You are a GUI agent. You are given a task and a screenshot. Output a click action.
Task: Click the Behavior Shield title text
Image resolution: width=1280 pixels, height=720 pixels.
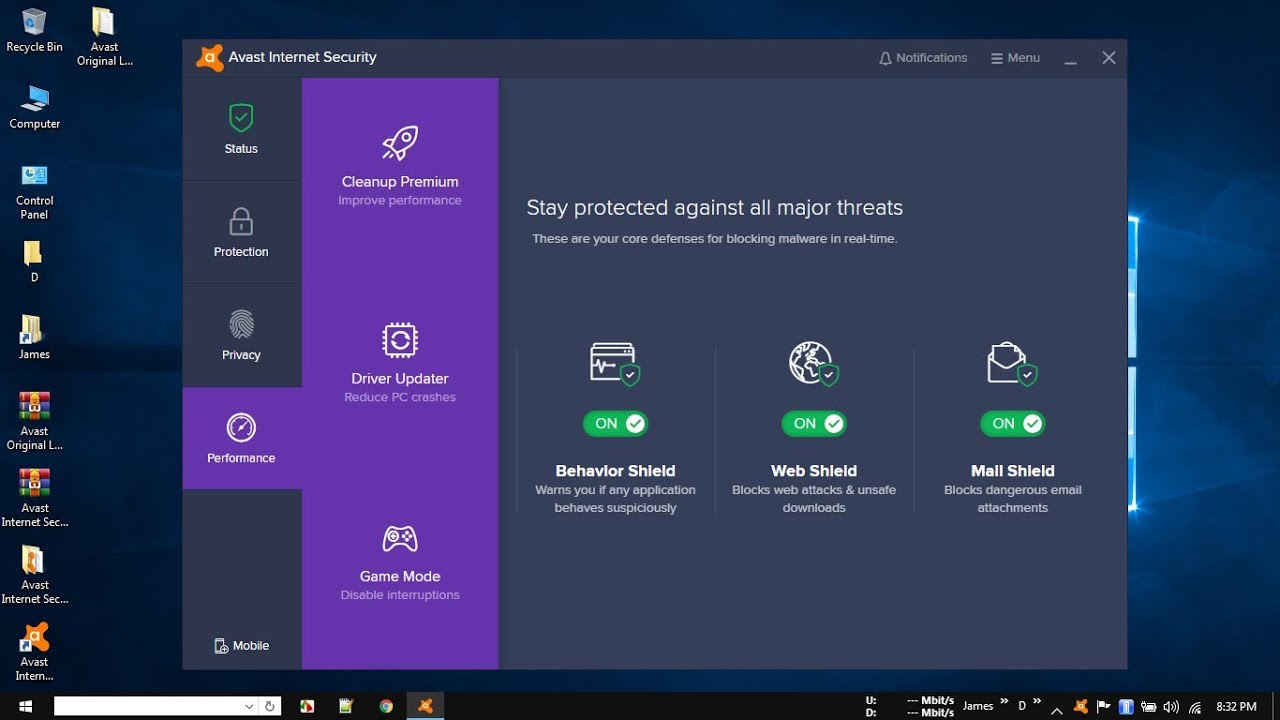[615, 471]
